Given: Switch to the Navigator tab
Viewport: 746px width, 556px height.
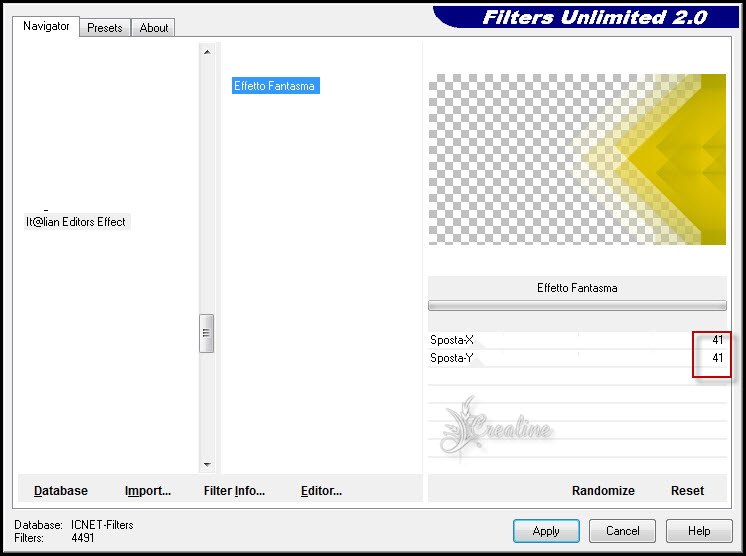Looking at the screenshot, I should [47, 27].
